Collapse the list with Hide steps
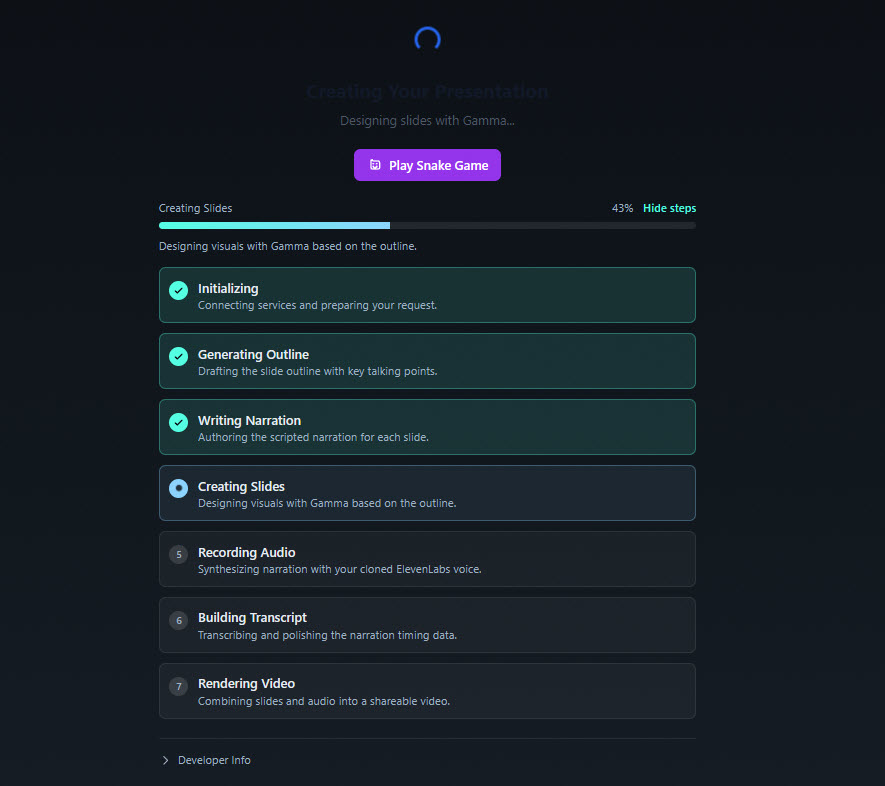The width and height of the screenshot is (885, 786). [x=669, y=208]
